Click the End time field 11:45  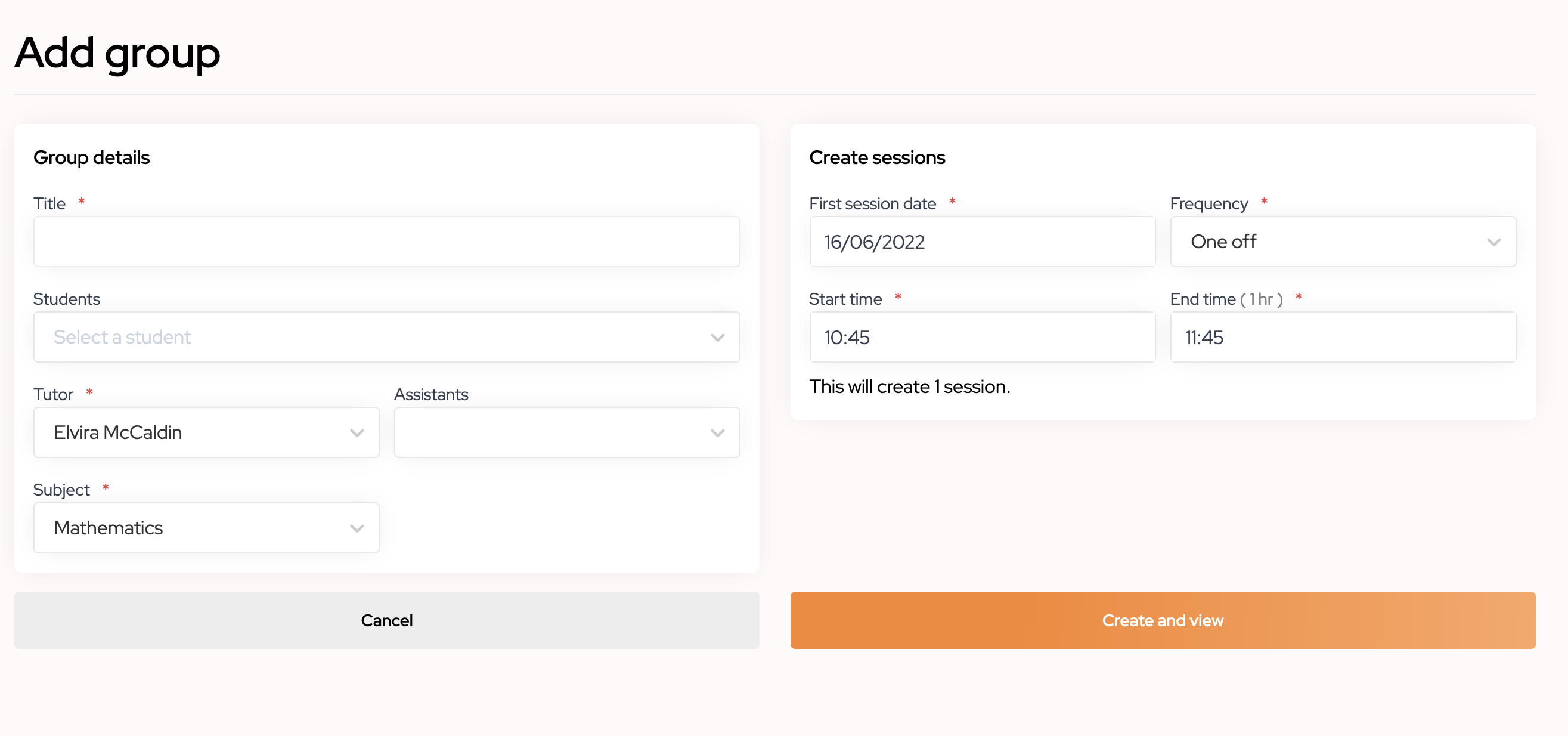(1343, 337)
